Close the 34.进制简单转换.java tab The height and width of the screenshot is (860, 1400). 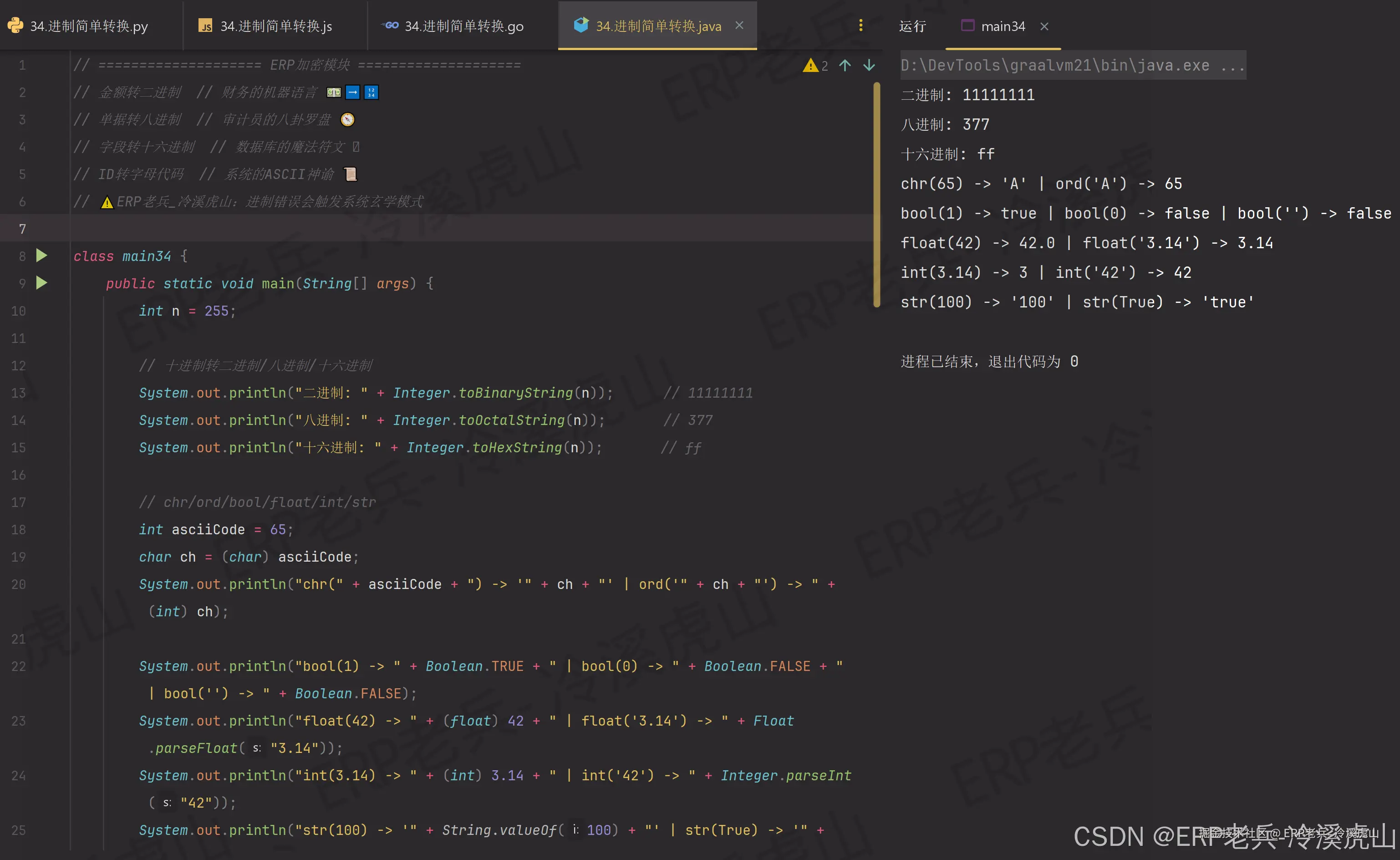click(x=739, y=26)
